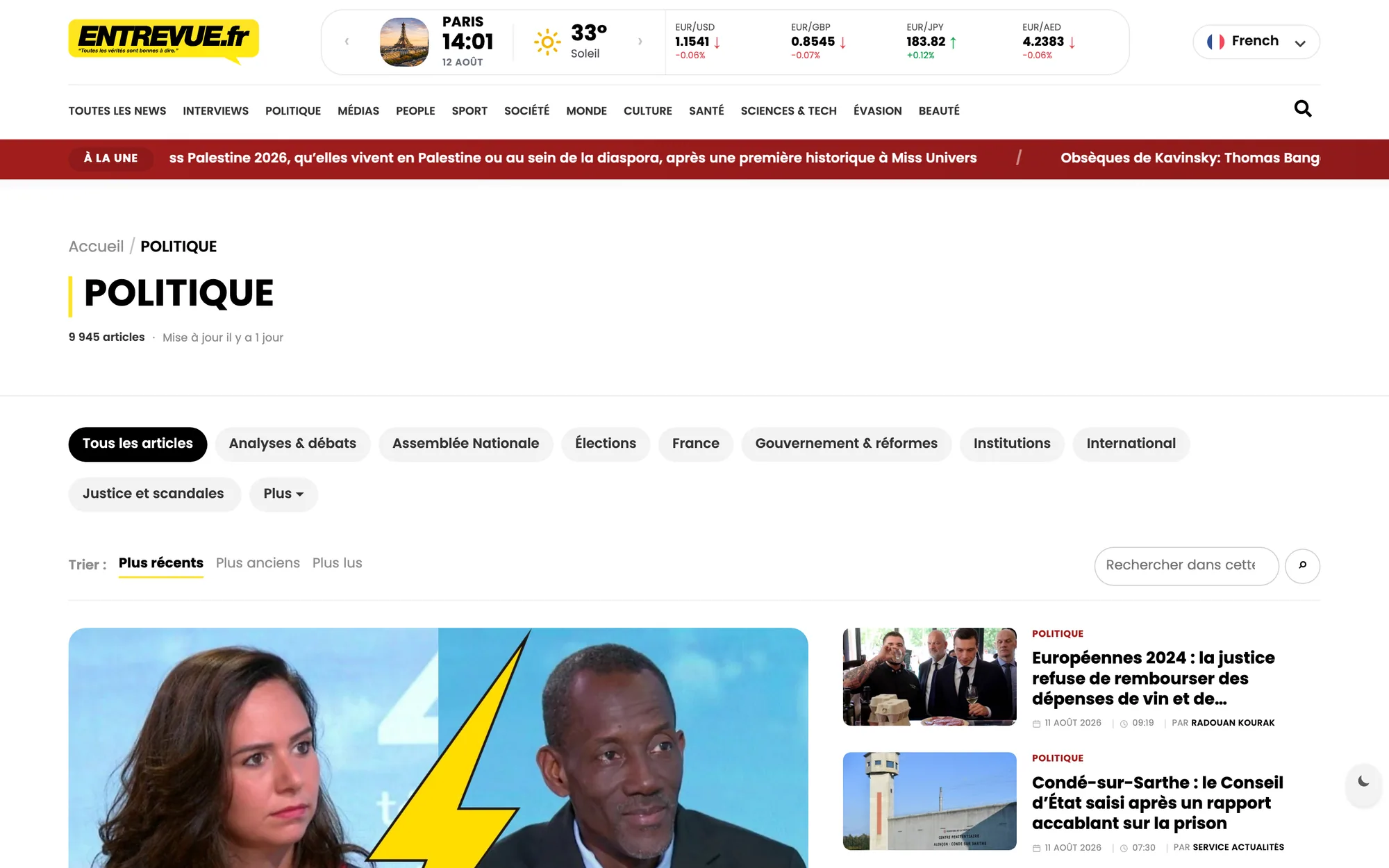Filter by Gouvernement & réformes

(x=846, y=444)
